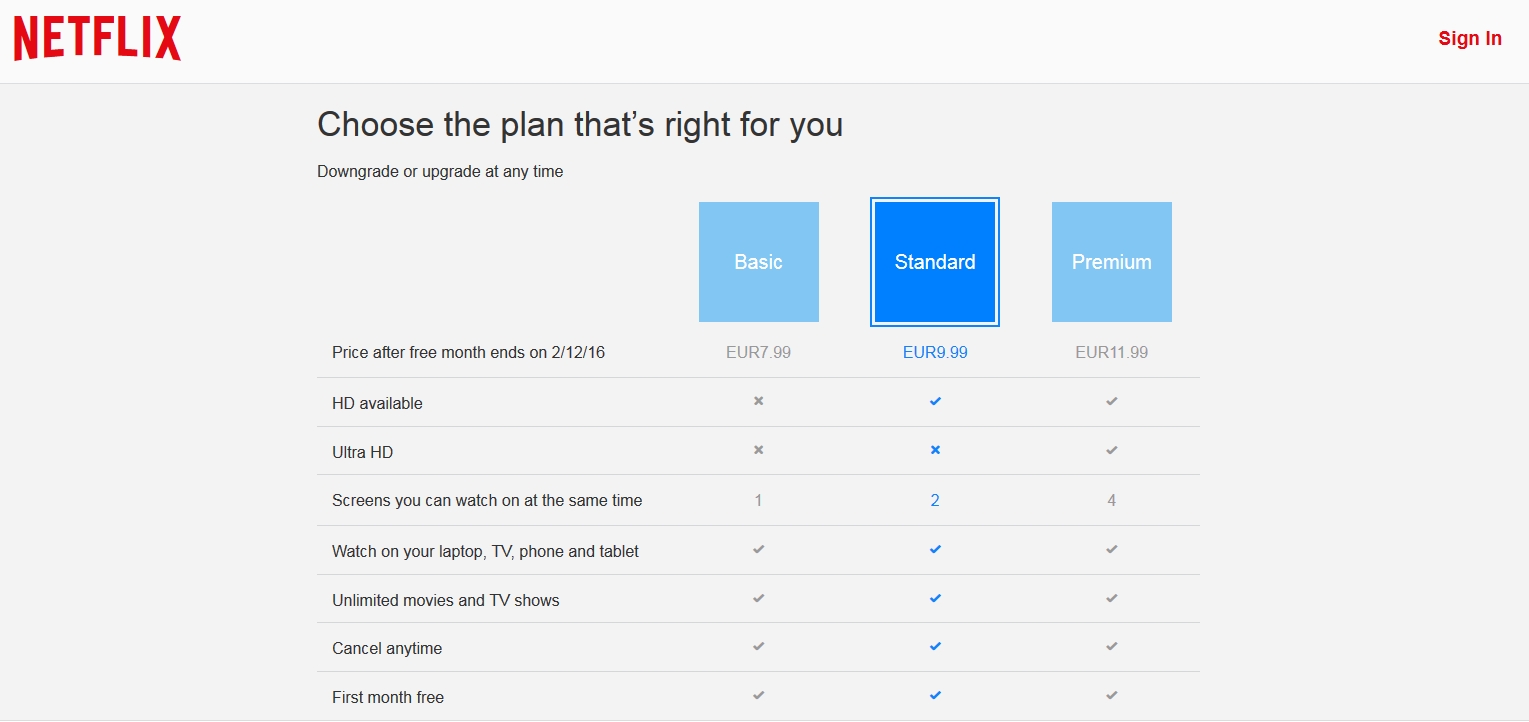Image resolution: width=1529 pixels, height=722 pixels.
Task: Click the Netflix logo
Action: click(x=97, y=39)
